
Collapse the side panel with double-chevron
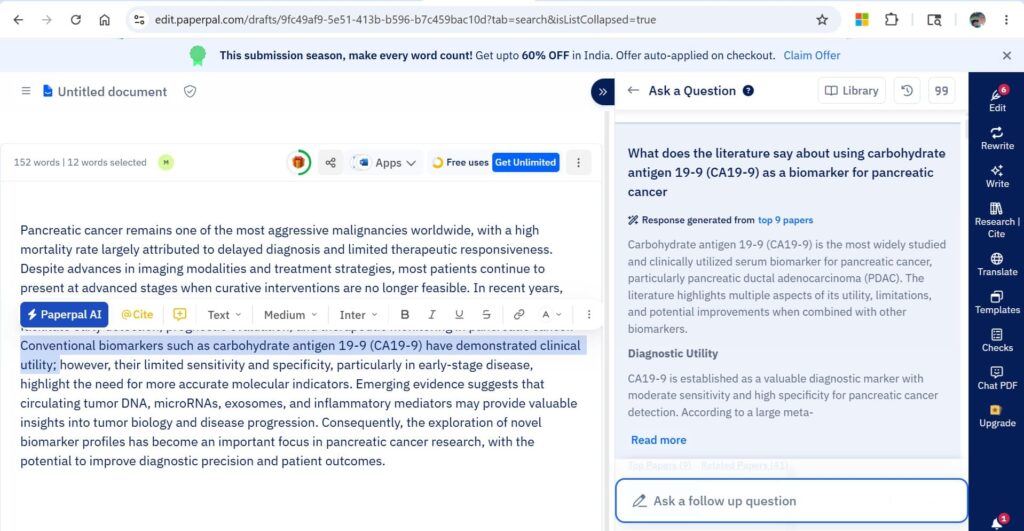[602, 91]
